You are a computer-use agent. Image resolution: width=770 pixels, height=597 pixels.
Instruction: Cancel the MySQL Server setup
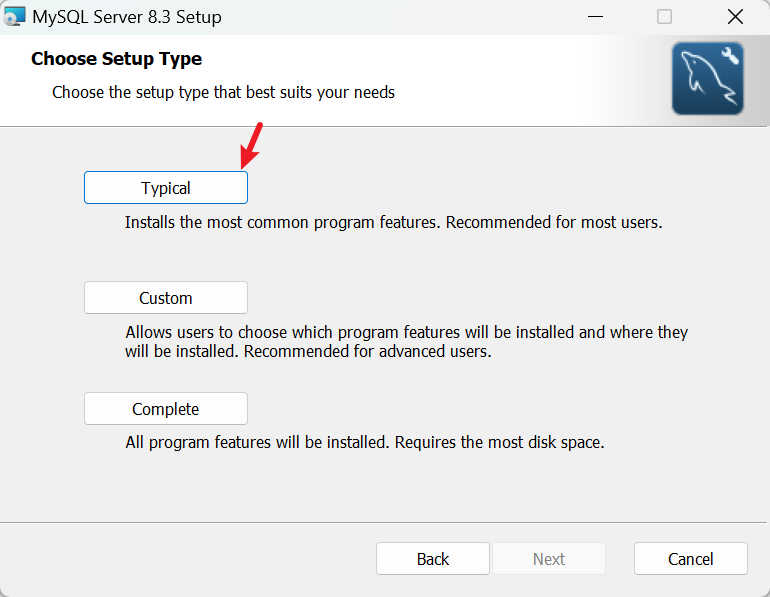tap(690, 559)
